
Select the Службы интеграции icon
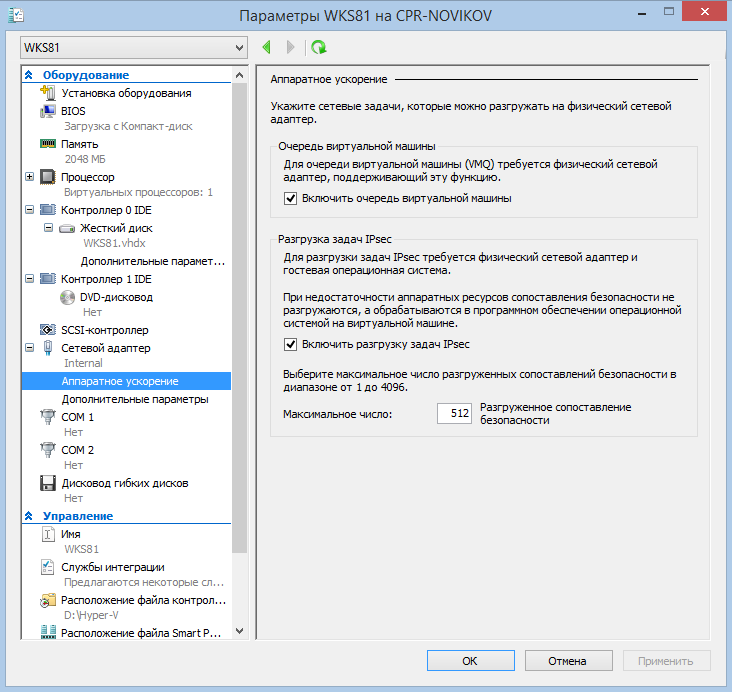pos(48,568)
